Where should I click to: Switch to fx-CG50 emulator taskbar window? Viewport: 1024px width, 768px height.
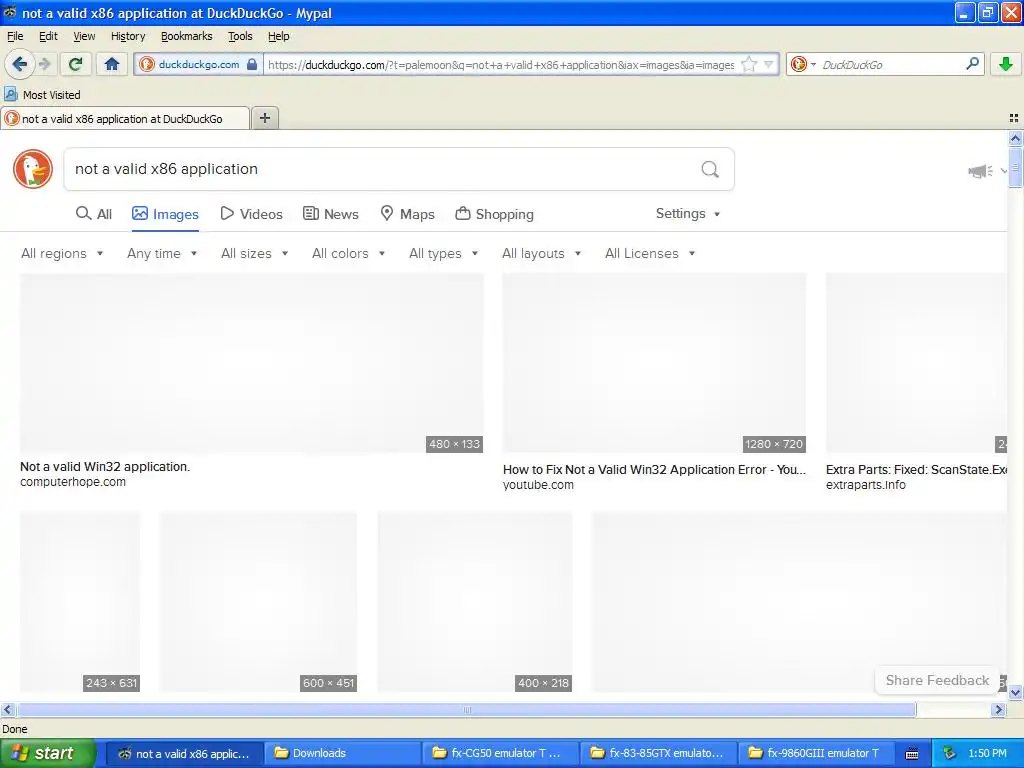pos(502,753)
